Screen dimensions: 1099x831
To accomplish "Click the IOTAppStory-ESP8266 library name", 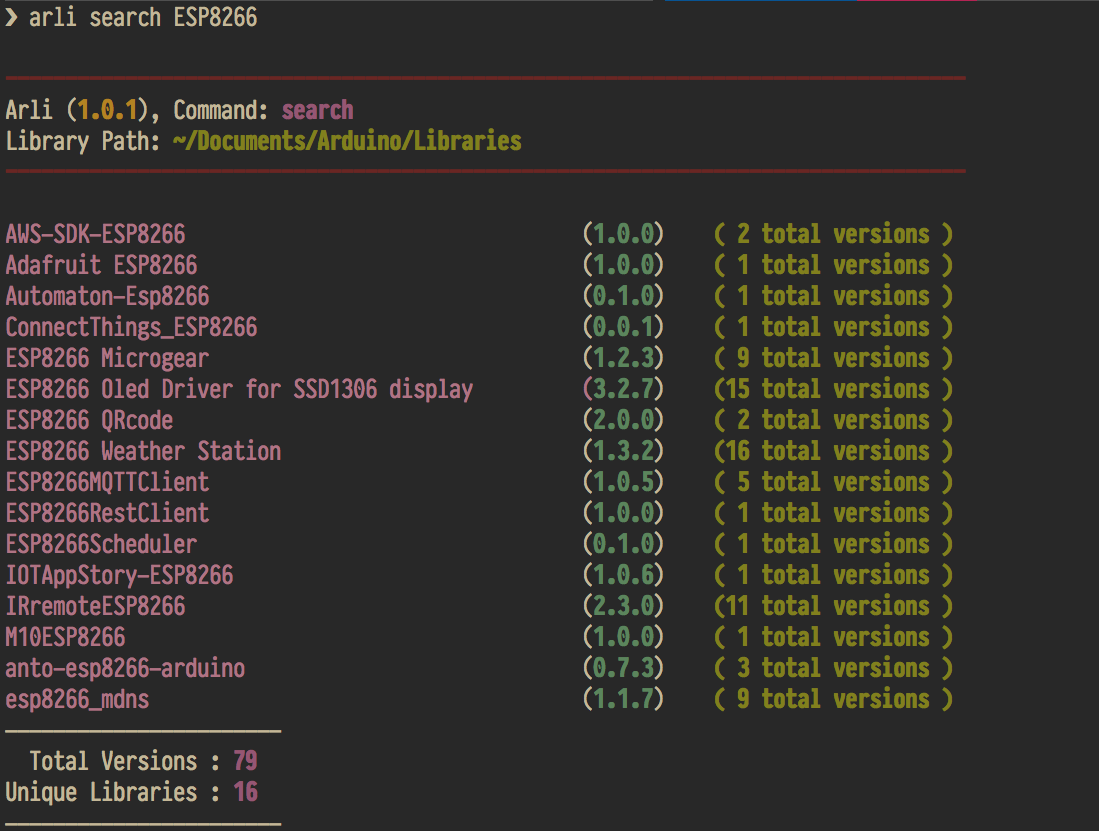I will pyautogui.click(x=119, y=575).
